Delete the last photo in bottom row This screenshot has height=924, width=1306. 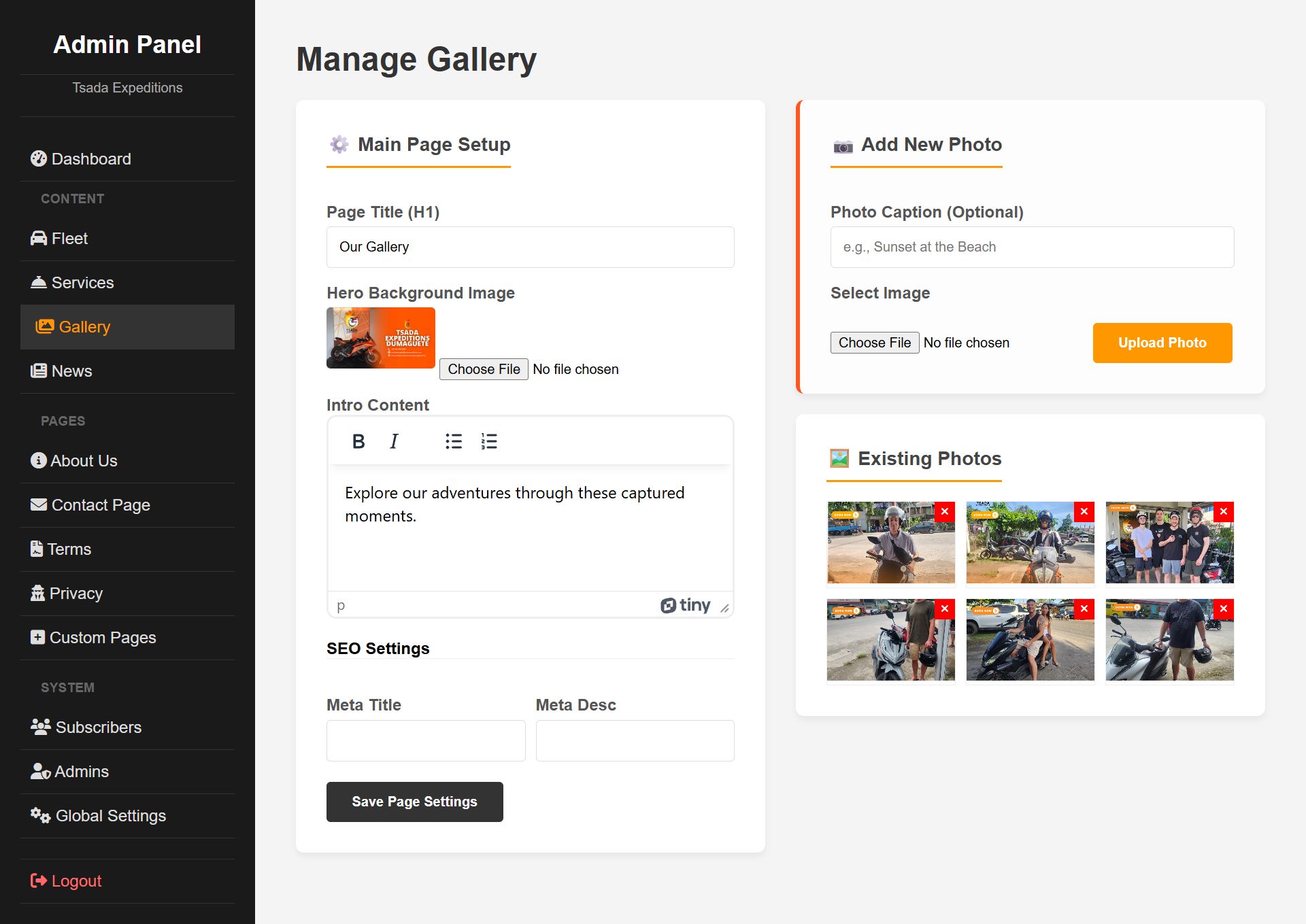click(x=1223, y=609)
